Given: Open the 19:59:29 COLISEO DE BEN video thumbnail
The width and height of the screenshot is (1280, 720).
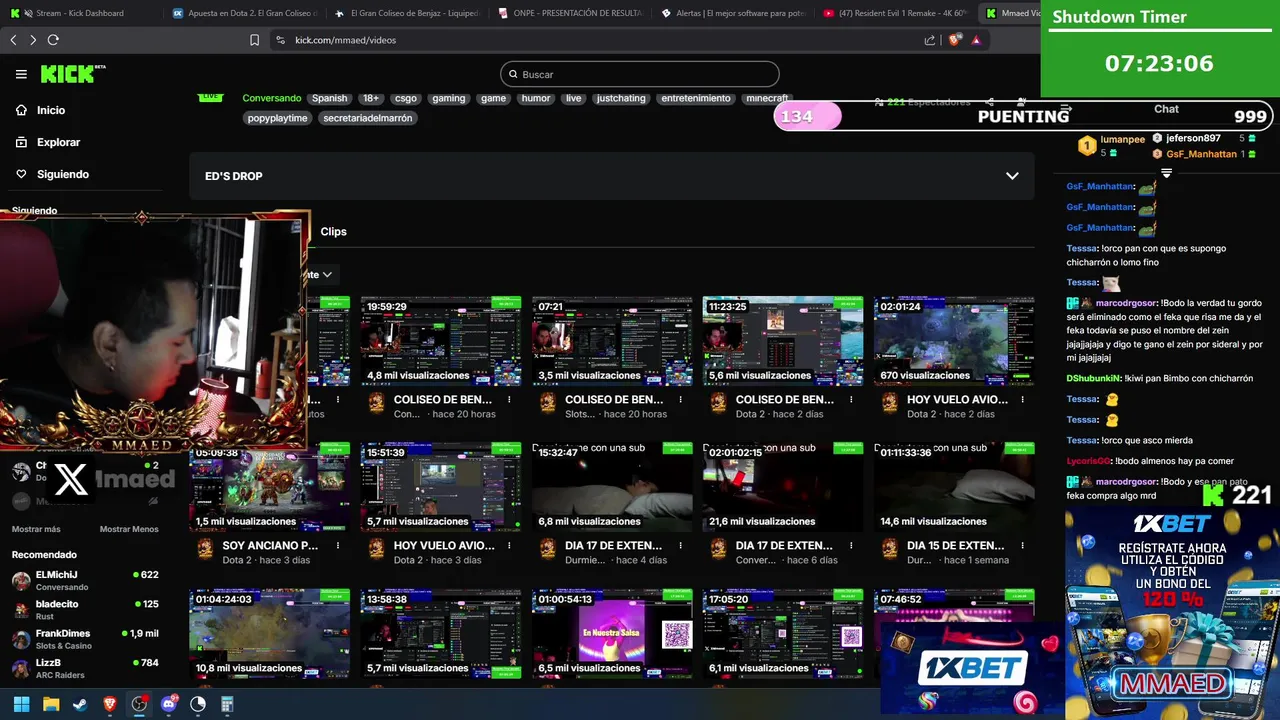Looking at the screenshot, I should pos(441,341).
